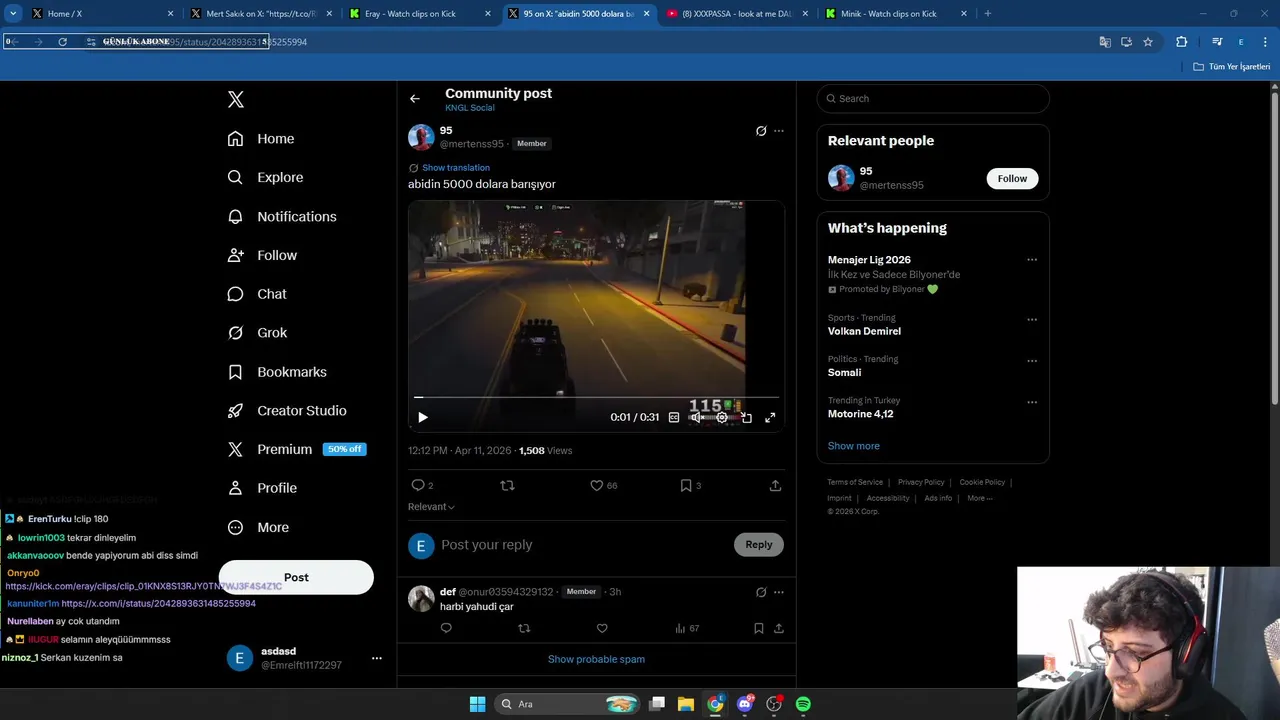The image size is (1280, 720).
Task: Click the white Post button
Action: pos(296,577)
